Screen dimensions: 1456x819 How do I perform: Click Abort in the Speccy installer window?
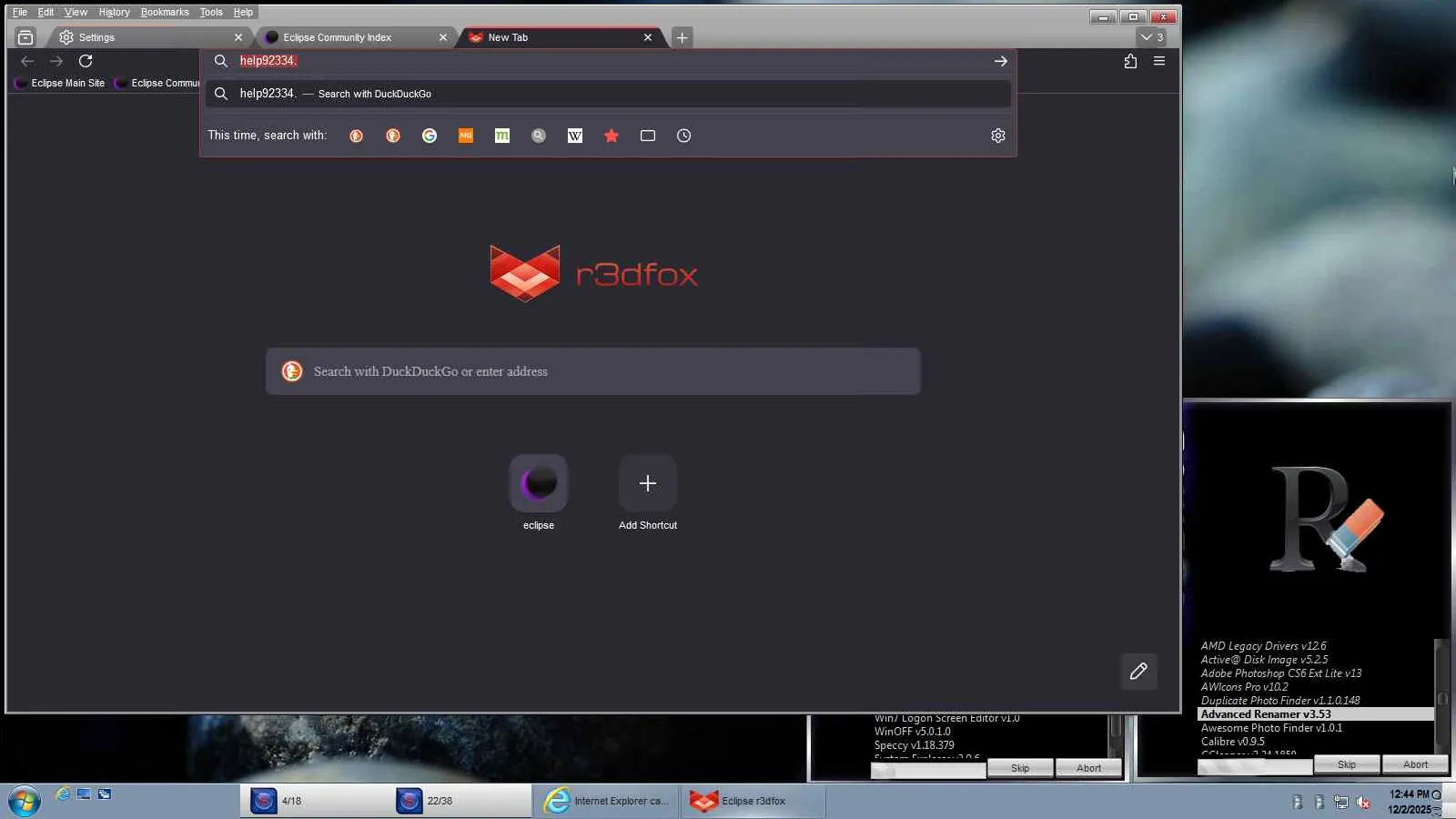click(x=1088, y=768)
